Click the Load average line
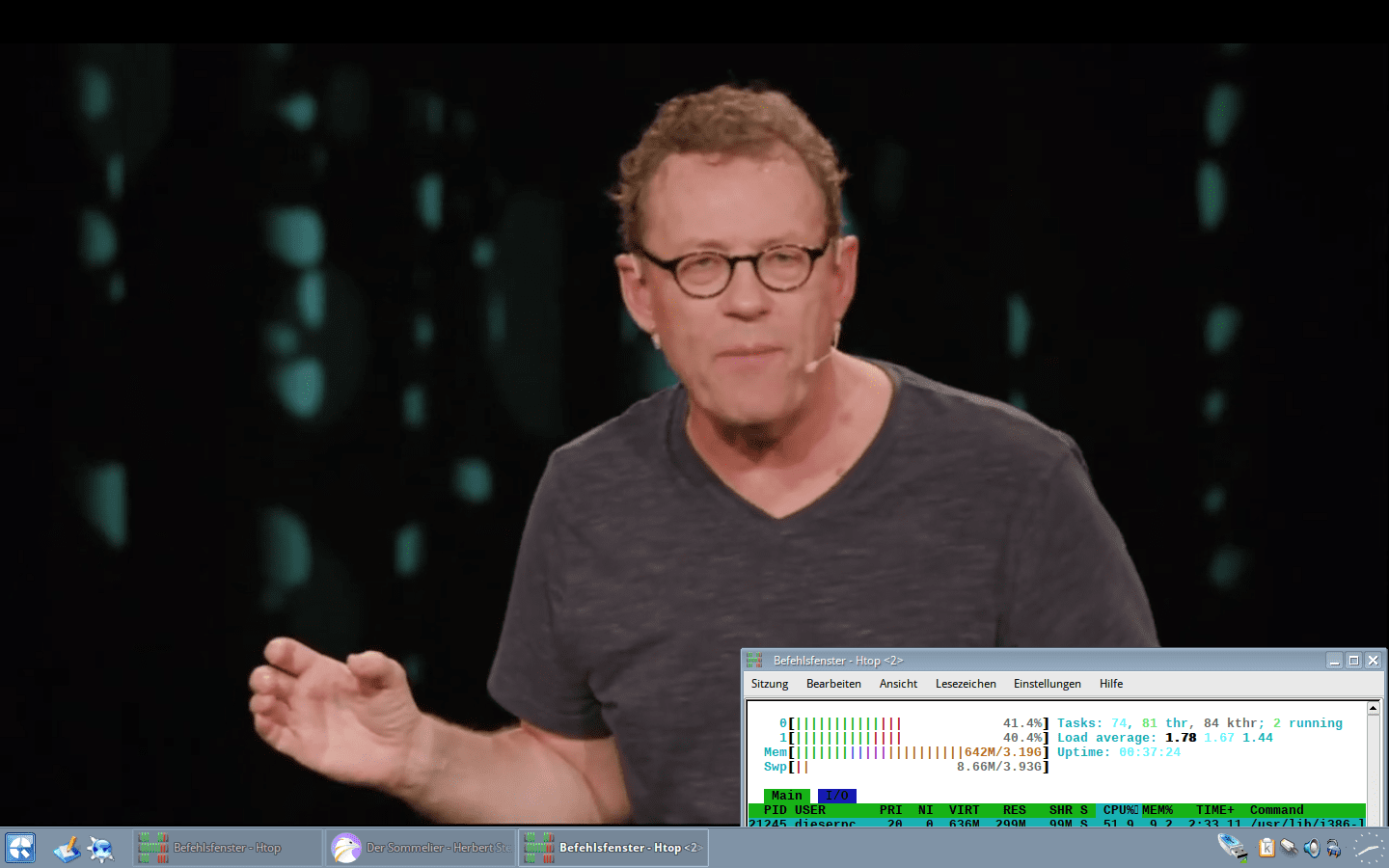Viewport: 1389px width, 868px height. click(x=1165, y=738)
